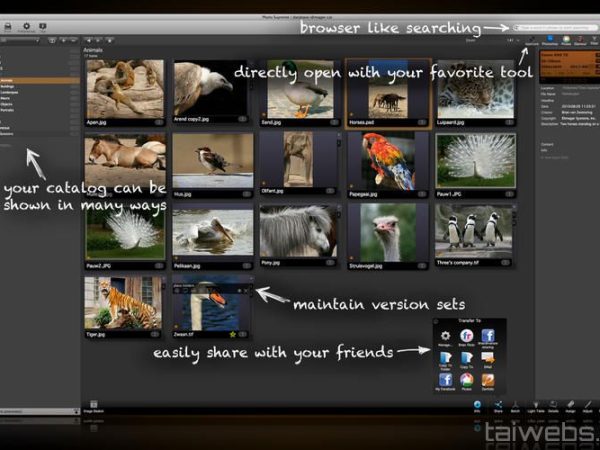
Task: Select the Luipaard.jpg leopard thumbnail
Action: click(476, 89)
